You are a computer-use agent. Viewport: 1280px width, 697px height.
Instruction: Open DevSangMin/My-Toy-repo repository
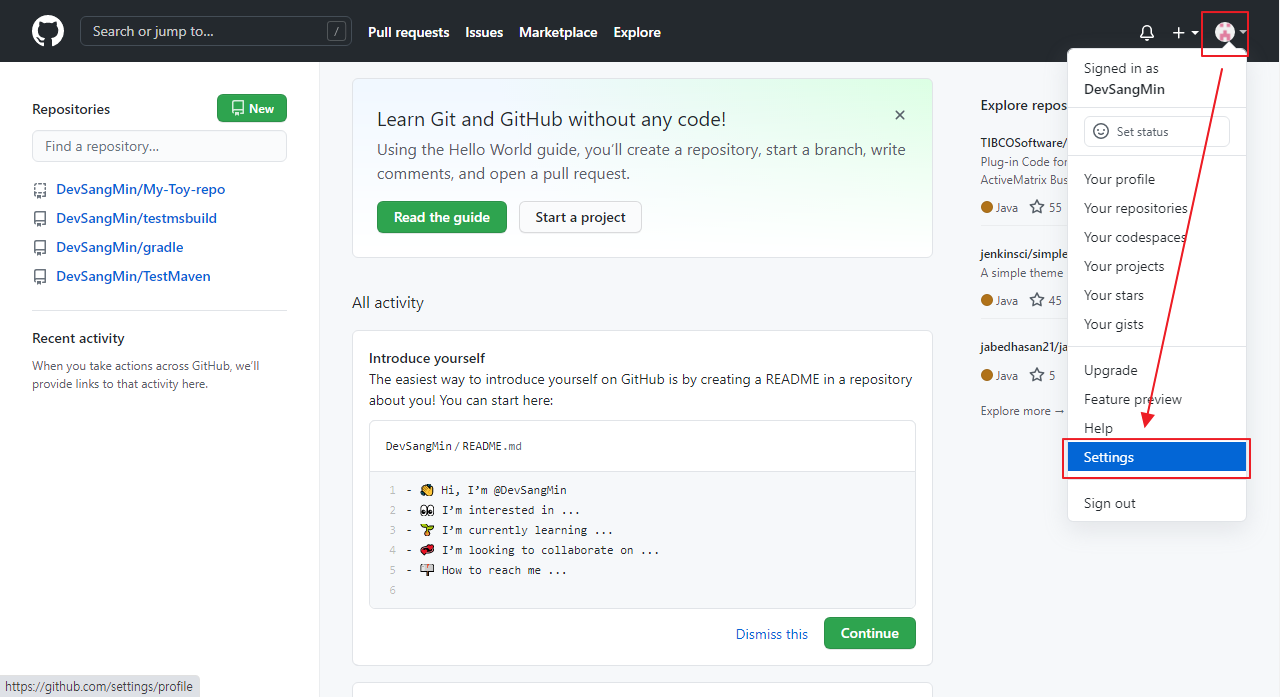click(x=141, y=189)
